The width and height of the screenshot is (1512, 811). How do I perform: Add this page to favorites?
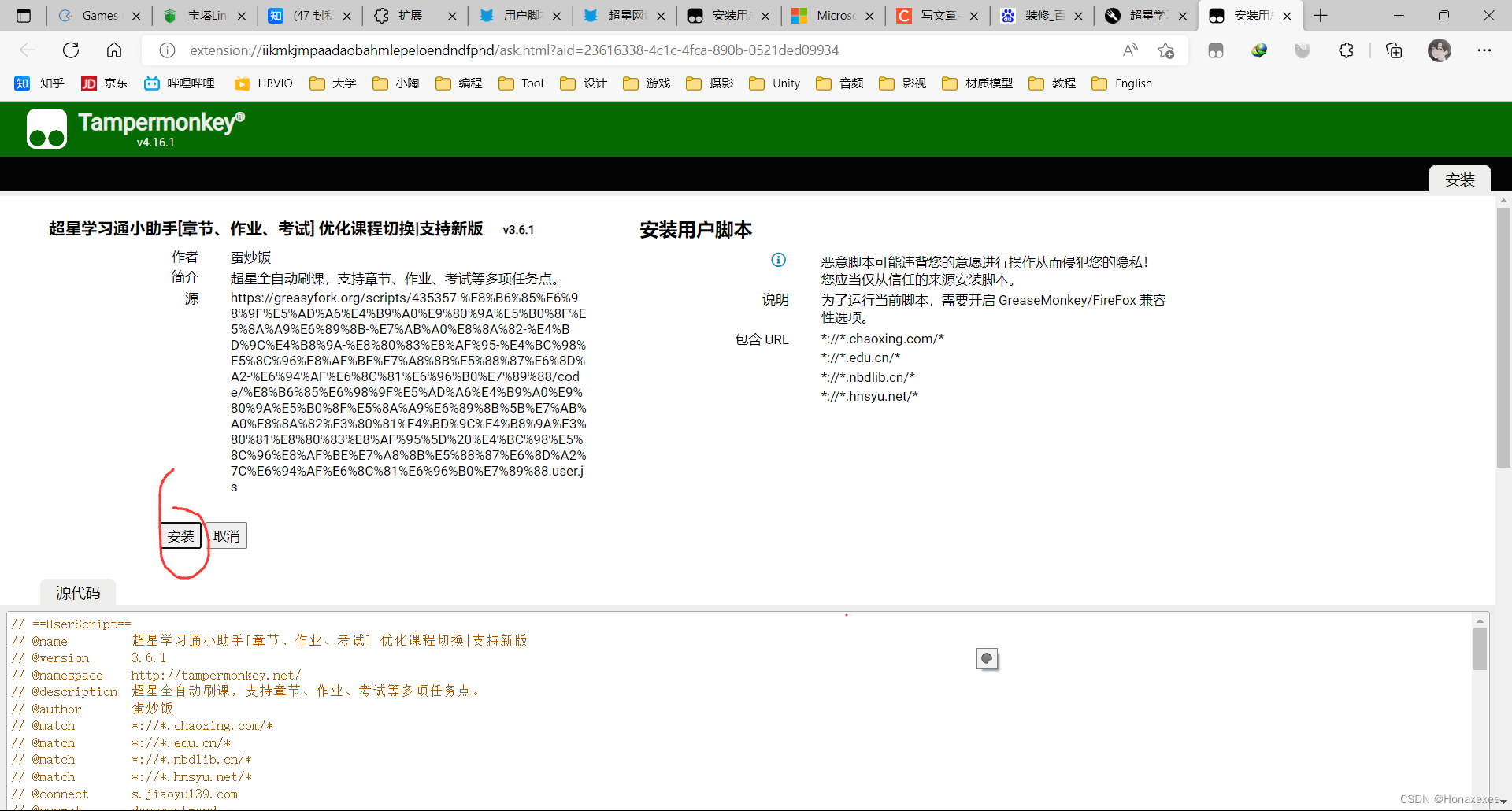pos(1166,50)
